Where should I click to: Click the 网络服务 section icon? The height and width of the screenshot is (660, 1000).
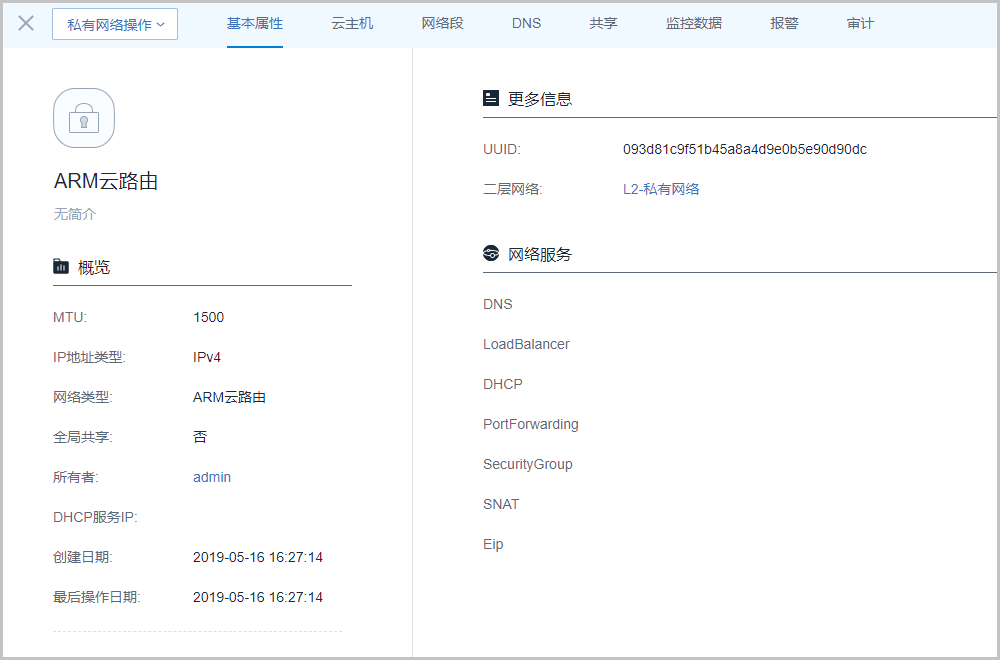pyautogui.click(x=491, y=254)
